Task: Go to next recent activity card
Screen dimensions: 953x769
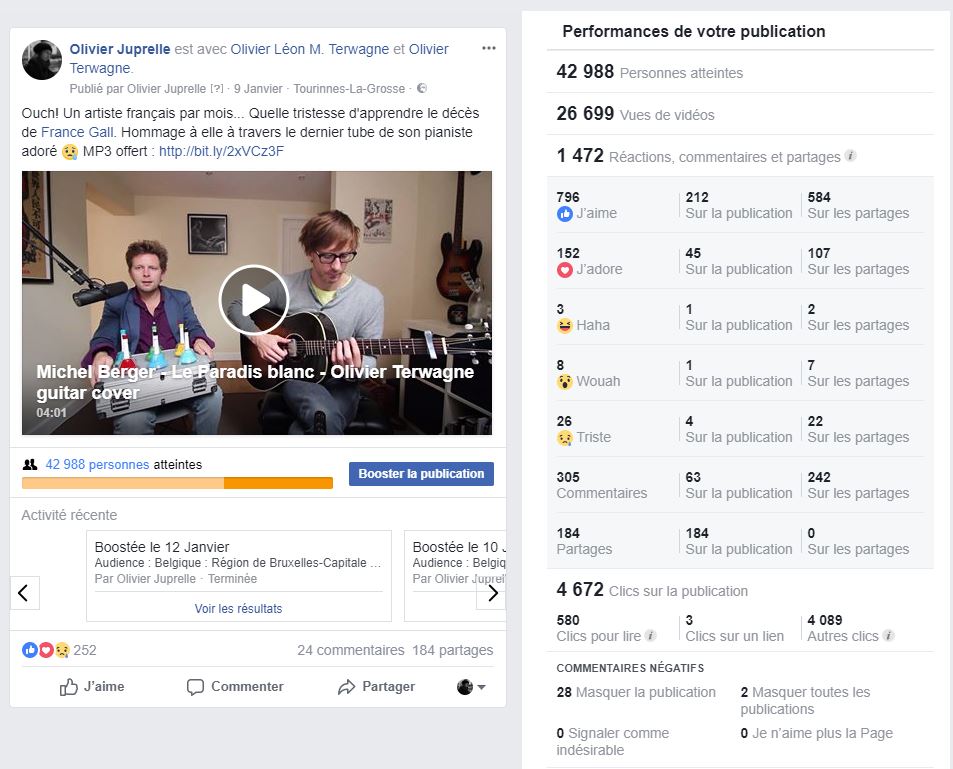Action: coord(491,593)
